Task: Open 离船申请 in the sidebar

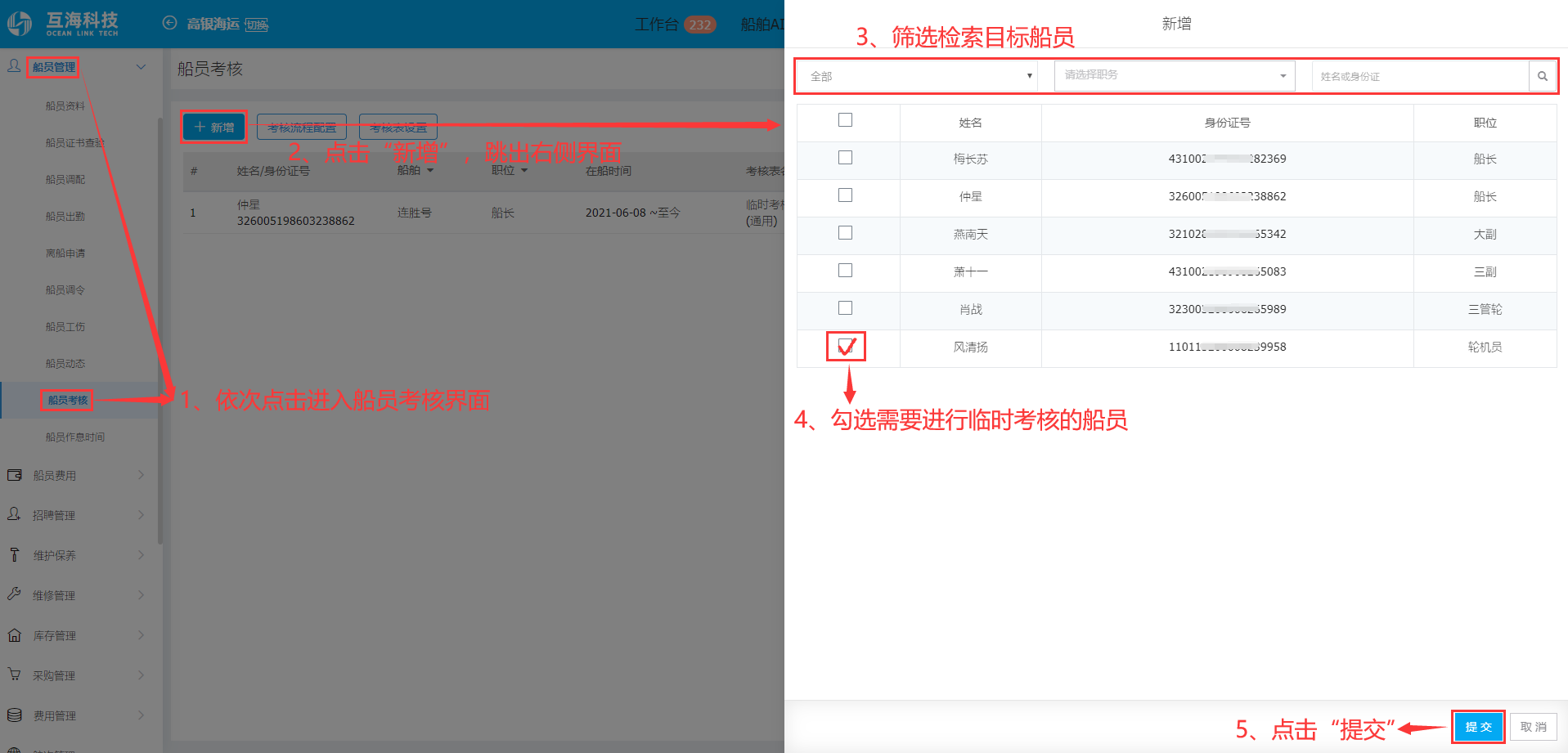Action: [x=65, y=253]
